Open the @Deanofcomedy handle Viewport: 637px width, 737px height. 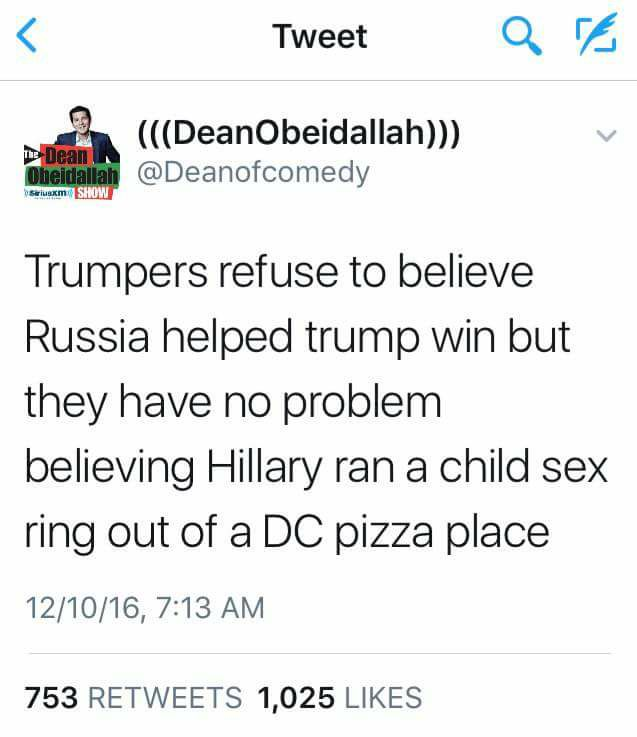pos(253,172)
